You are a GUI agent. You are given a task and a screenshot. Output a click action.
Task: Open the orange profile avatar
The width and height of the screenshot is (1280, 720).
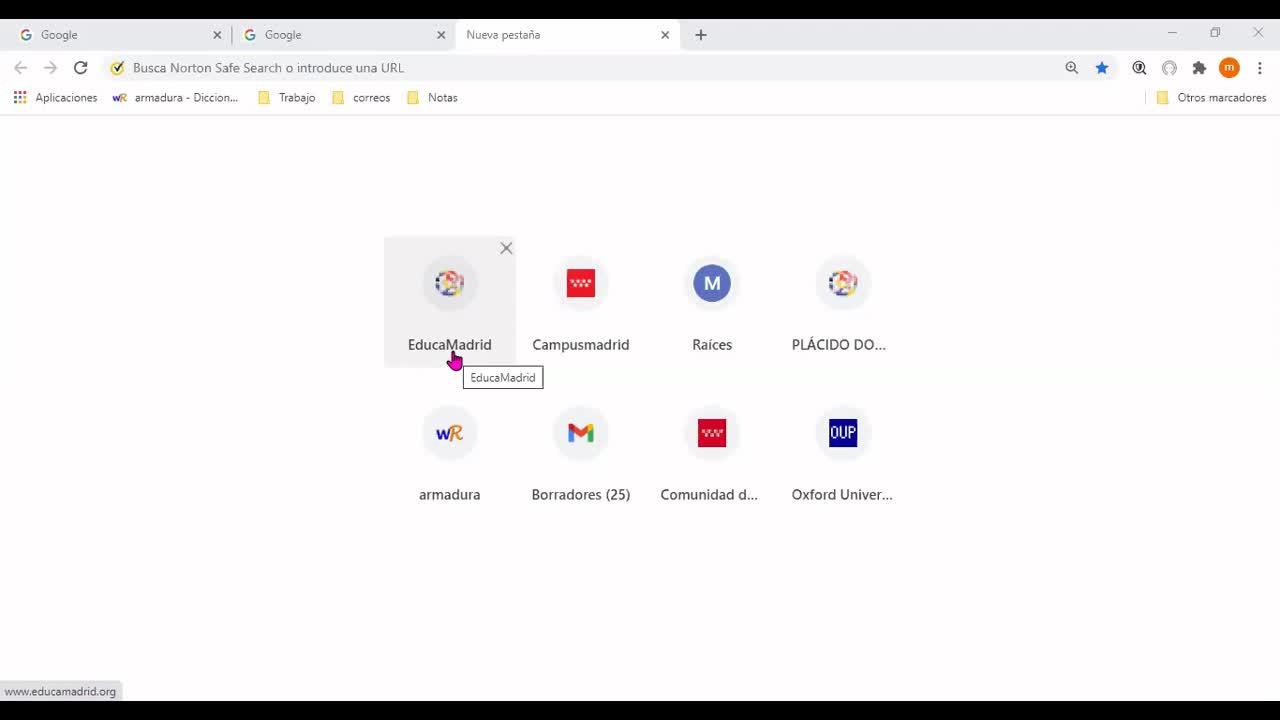pyautogui.click(x=1229, y=68)
